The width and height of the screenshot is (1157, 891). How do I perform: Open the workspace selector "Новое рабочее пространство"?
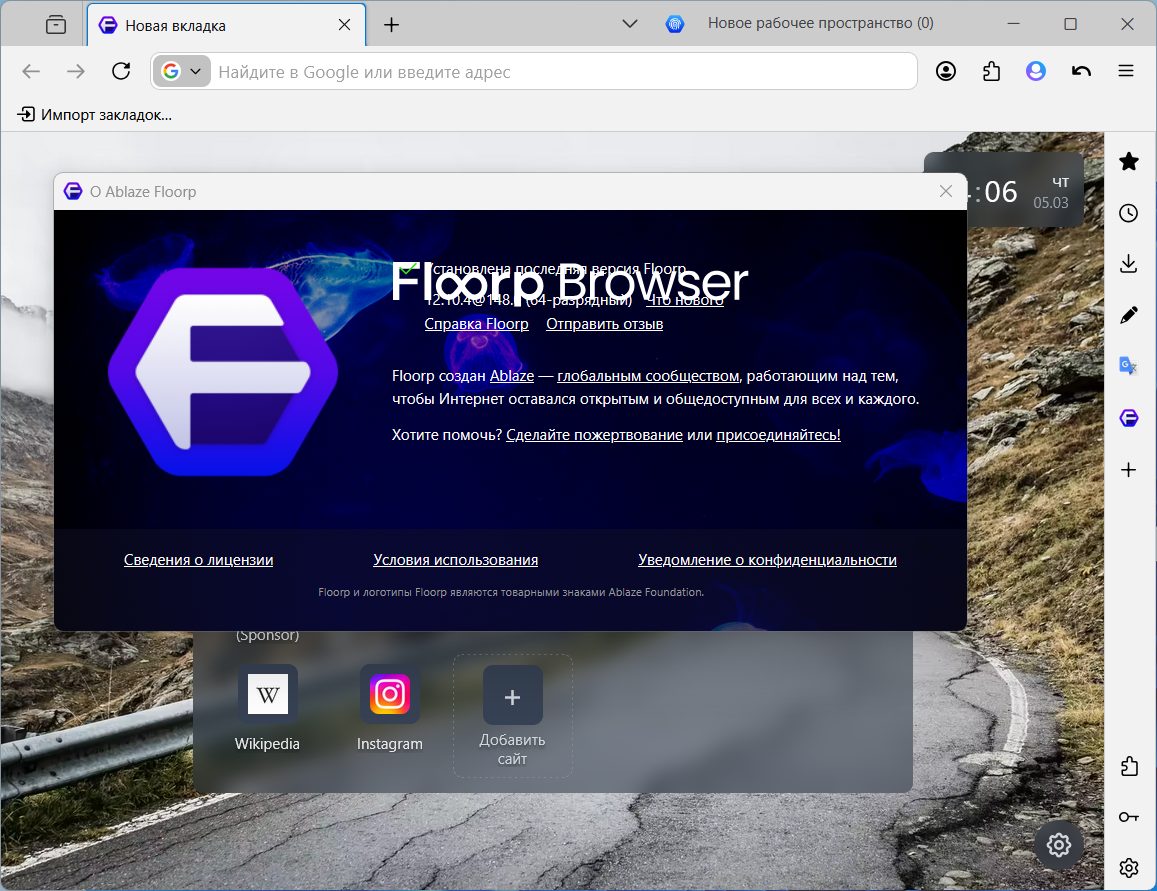click(x=799, y=24)
